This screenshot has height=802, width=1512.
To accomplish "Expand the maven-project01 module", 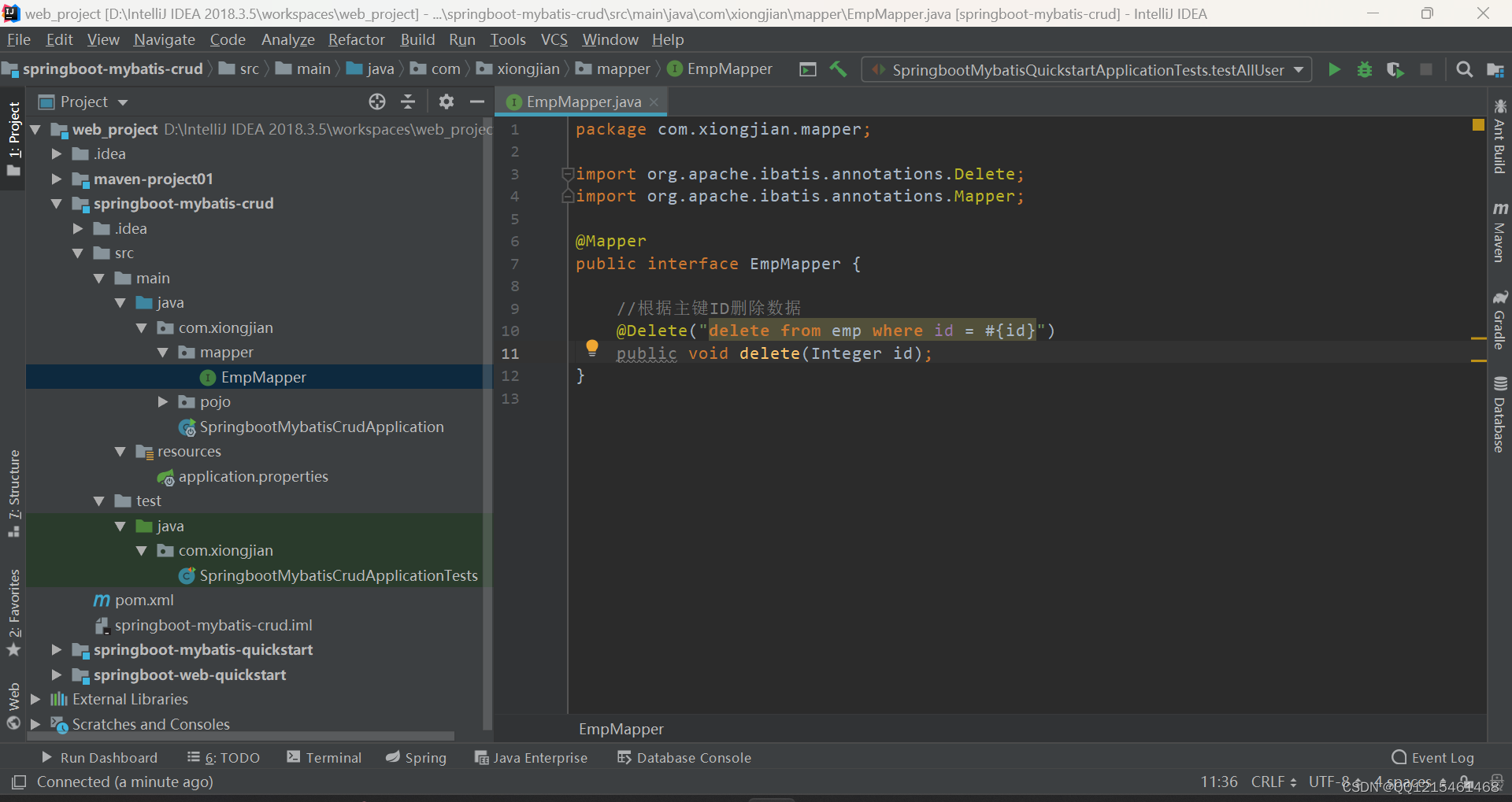I will point(56,179).
